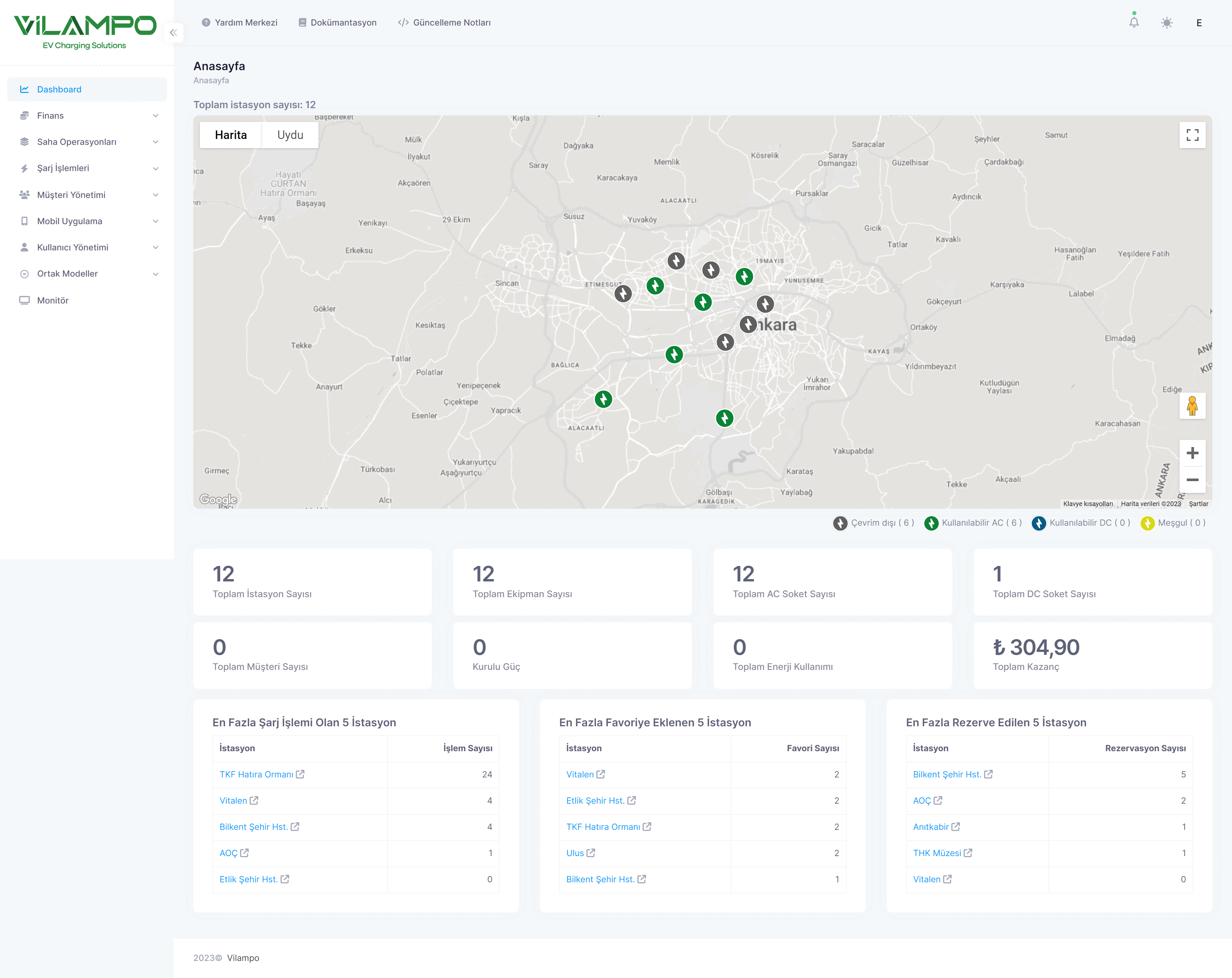Select green station marker near 19 Mayıs
This screenshot has height=978, width=1232.
[x=744, y=277]
